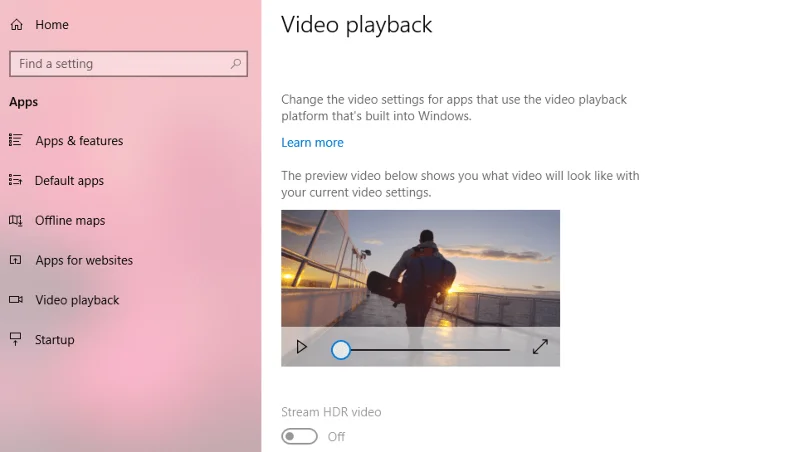
Task: Click the Default apps icon in the sidebar
Action: [16, 180]
